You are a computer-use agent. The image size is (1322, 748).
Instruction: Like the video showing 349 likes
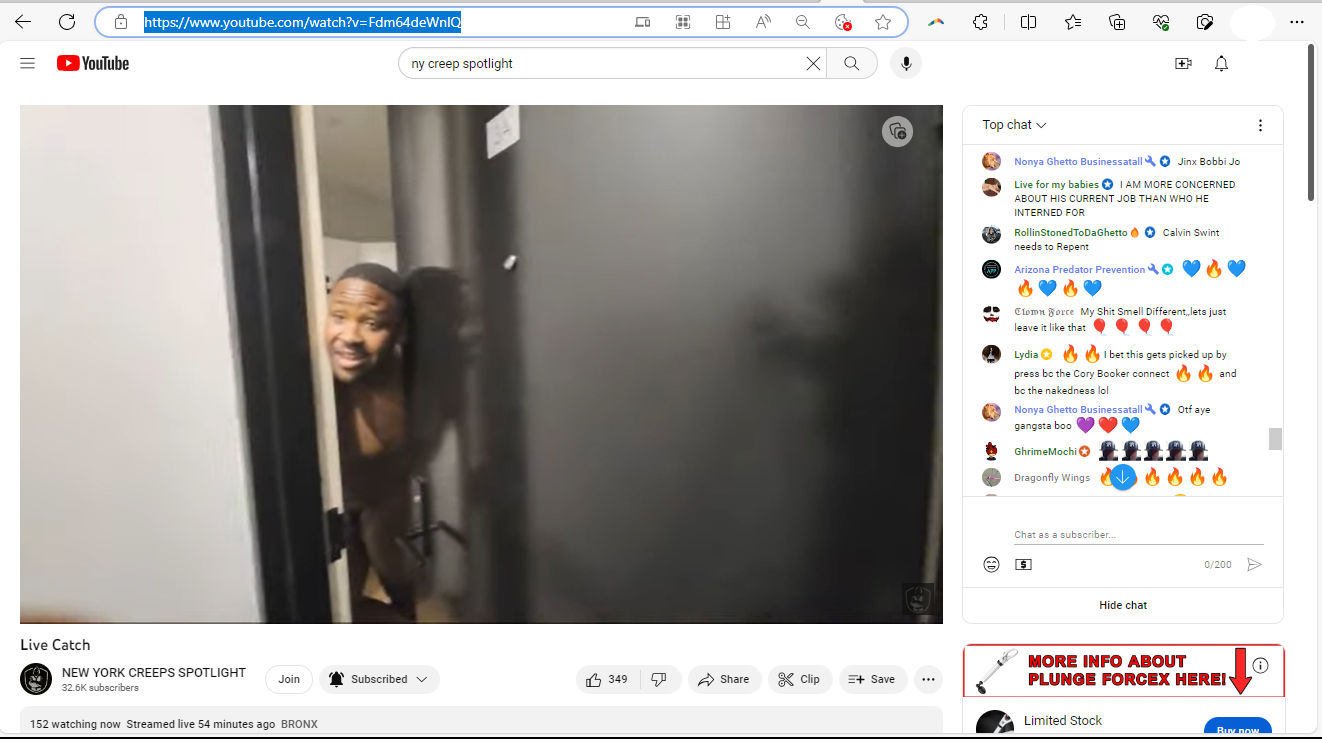(x=607, y=679)
